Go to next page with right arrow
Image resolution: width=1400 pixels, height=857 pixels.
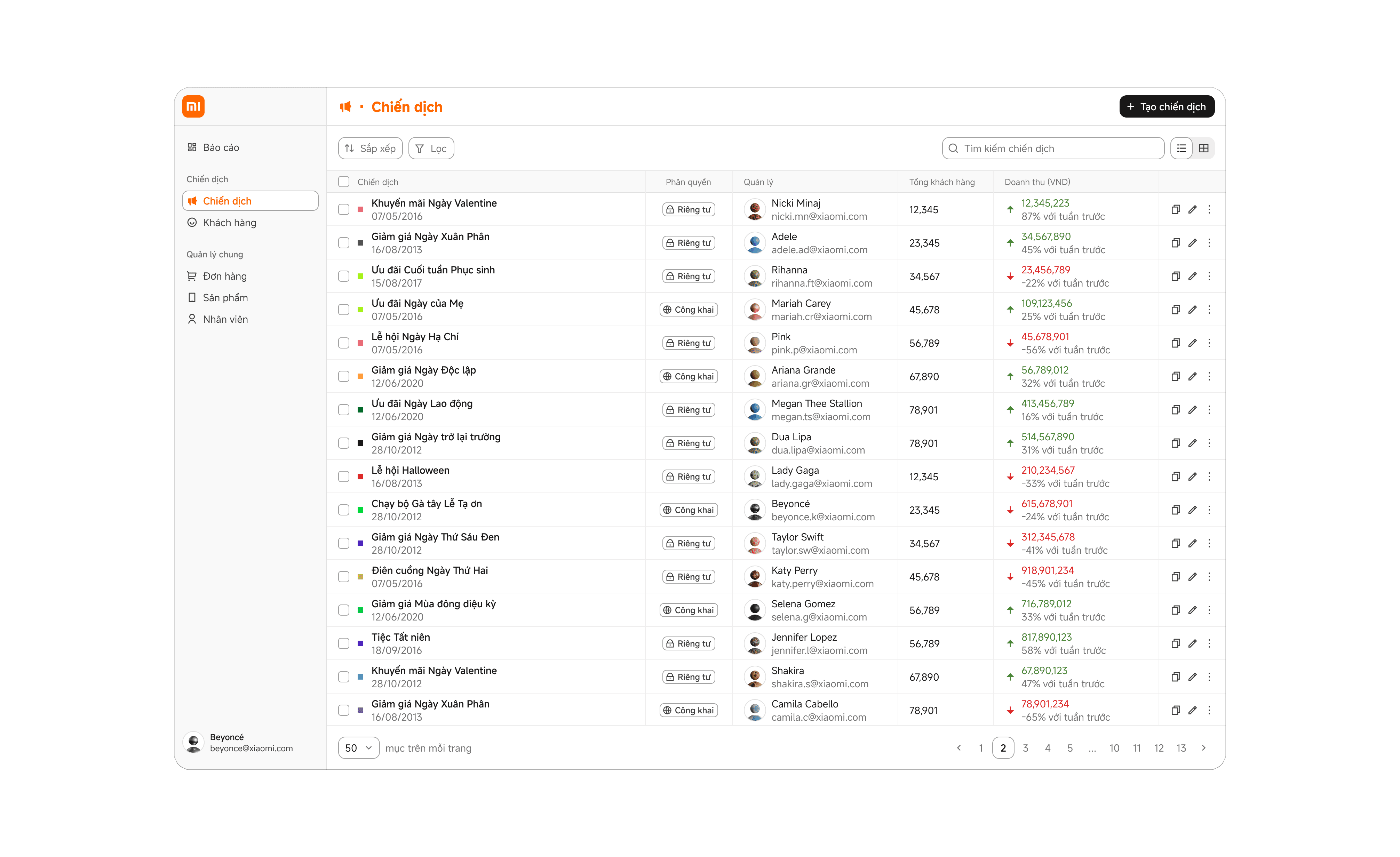(1203, 748)
